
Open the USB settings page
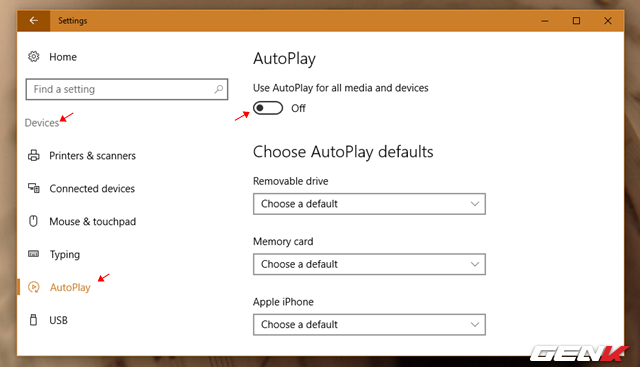point(58,320)
